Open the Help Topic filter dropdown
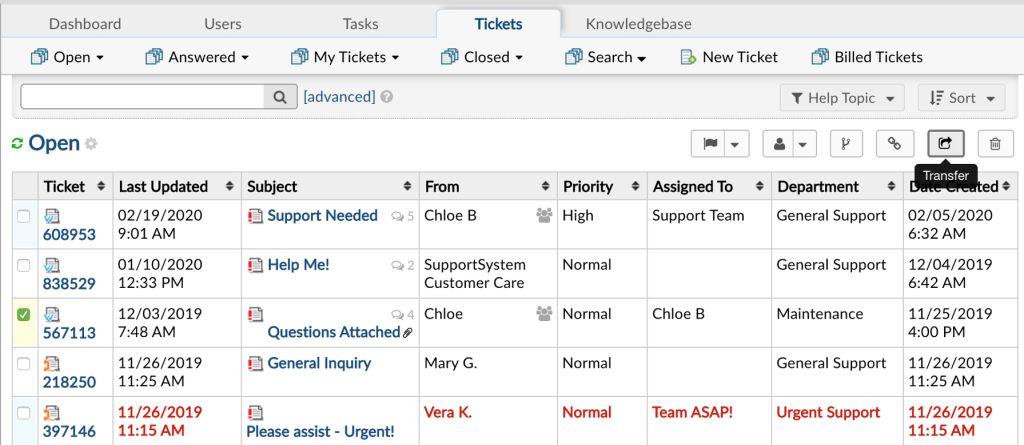The image size is (1024, 445). pos(842,98)
